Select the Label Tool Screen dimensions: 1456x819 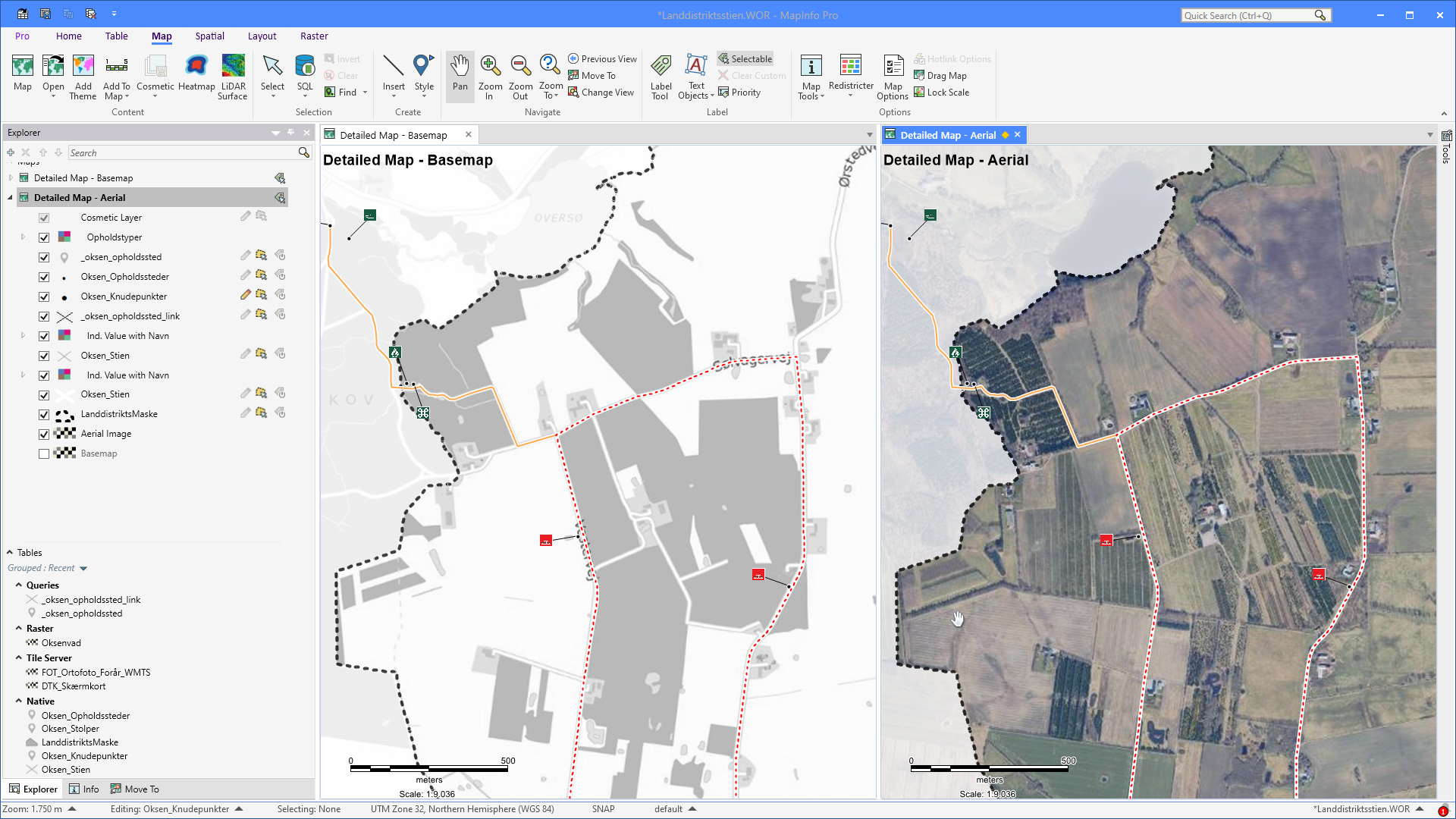(661, 76)
